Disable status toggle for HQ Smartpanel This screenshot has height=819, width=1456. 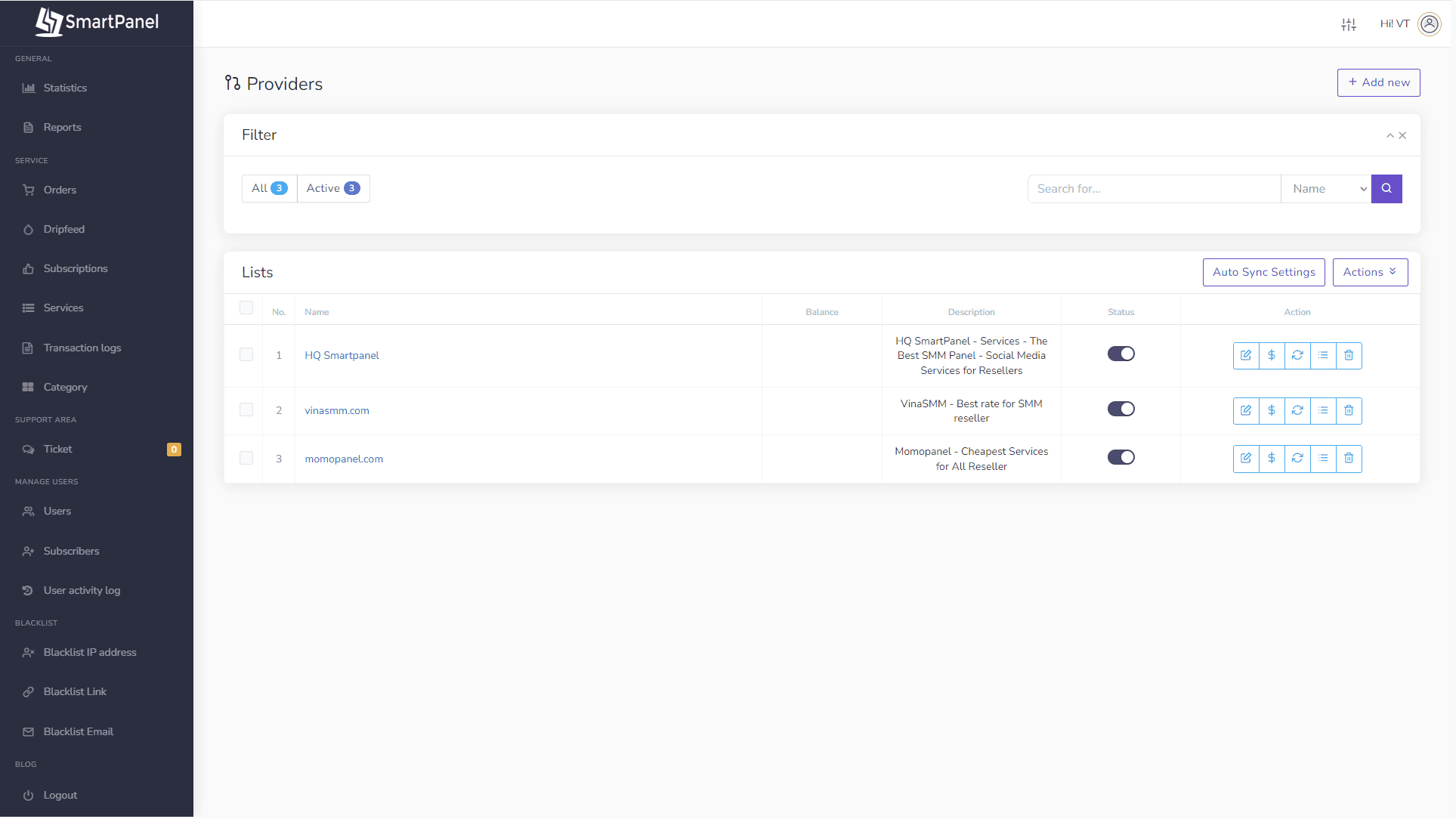1121,354
